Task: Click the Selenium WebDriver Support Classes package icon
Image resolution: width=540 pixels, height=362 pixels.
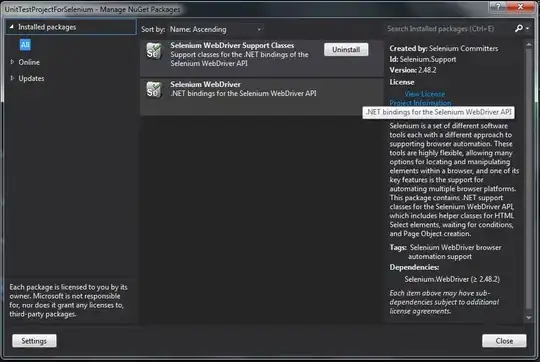Action: pyautogui.click(x=154, y=51)
